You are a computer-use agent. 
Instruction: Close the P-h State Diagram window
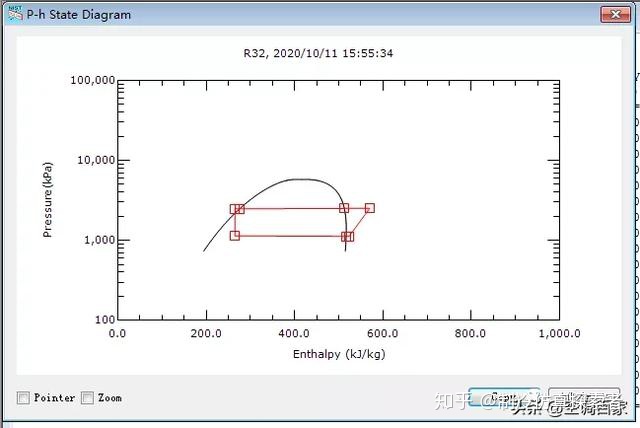(616, 15)
